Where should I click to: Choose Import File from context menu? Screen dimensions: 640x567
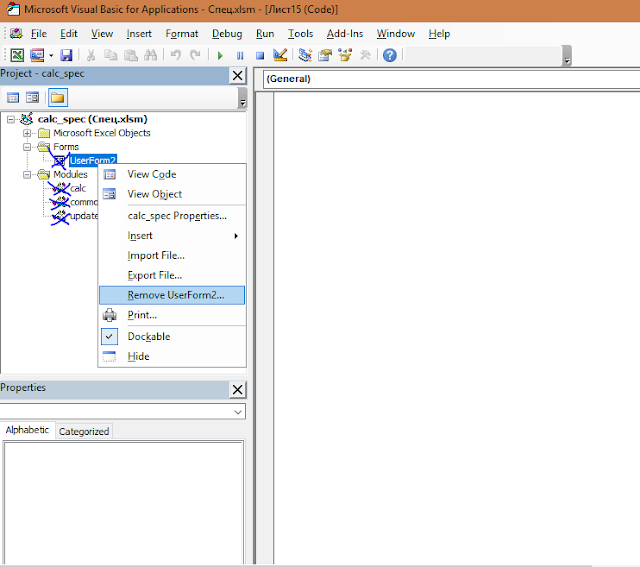click(x=172, y=256)
